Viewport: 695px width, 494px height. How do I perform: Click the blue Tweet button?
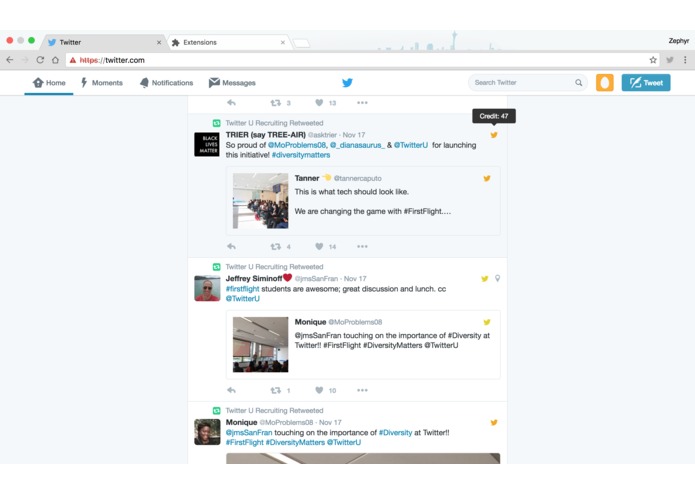646,82
